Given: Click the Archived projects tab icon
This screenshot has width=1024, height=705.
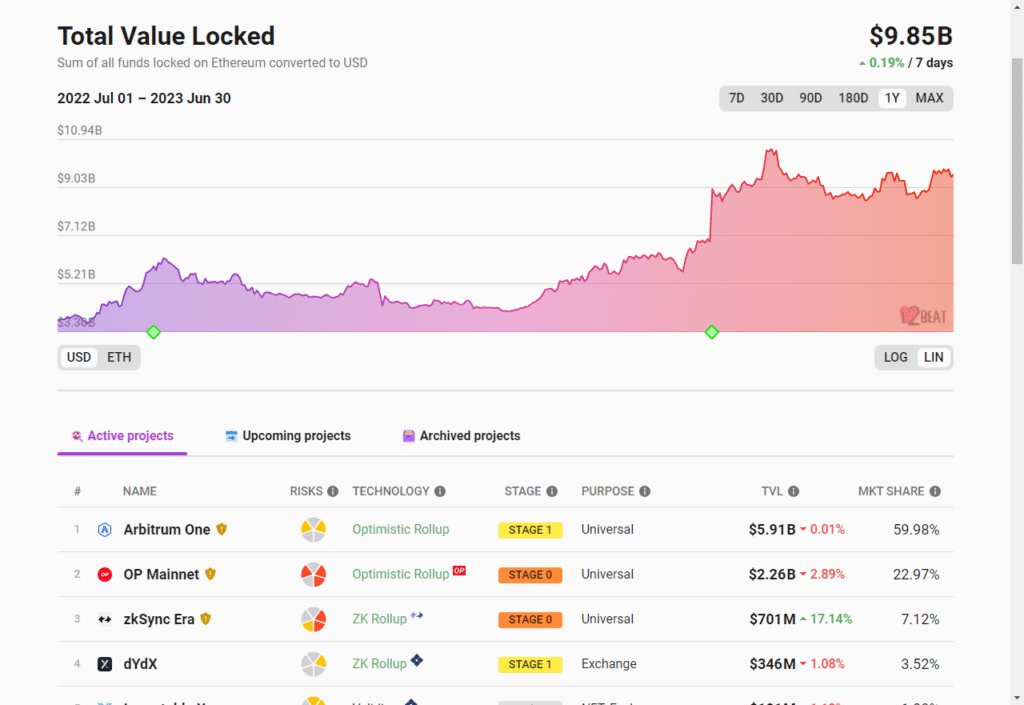Looking at the screenshot, I should (409, 436).
